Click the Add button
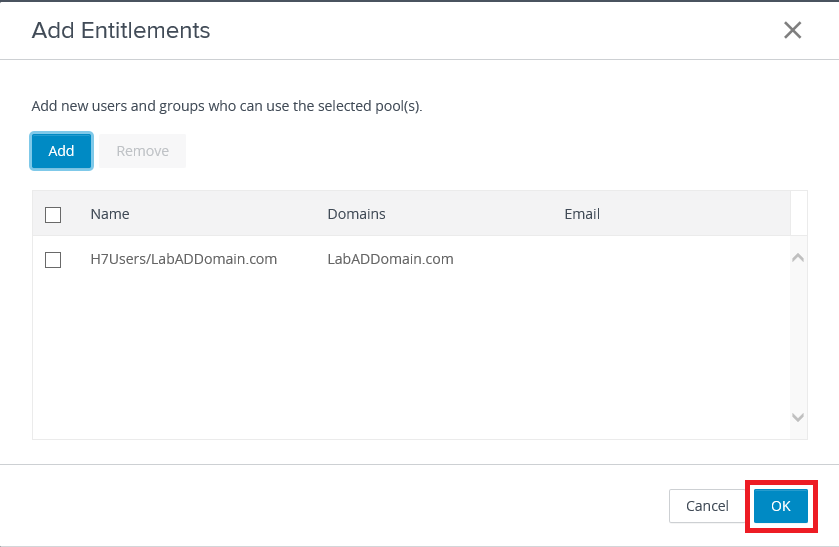 (x=61, y=151)
